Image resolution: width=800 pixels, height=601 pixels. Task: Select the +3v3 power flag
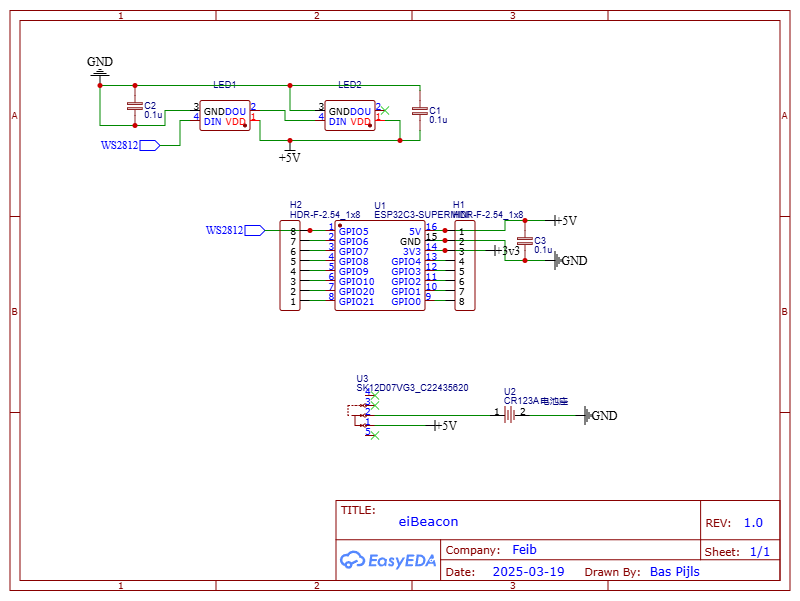(506, 251)
